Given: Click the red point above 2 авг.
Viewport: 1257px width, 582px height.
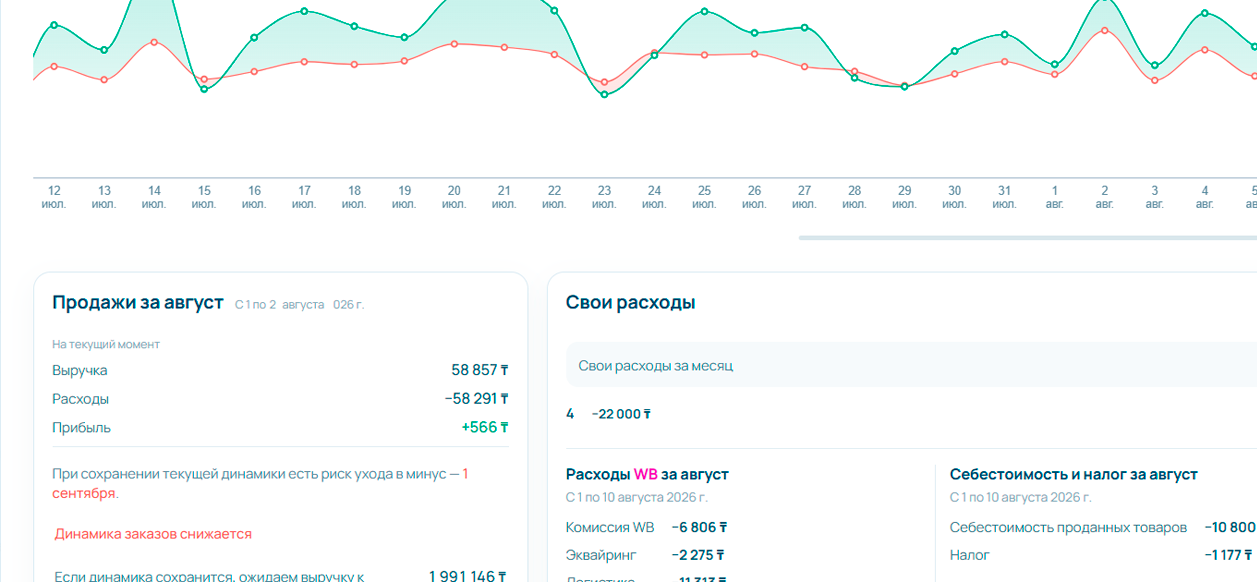Looking at the screenshot, I should click(x=1104, y=30).
